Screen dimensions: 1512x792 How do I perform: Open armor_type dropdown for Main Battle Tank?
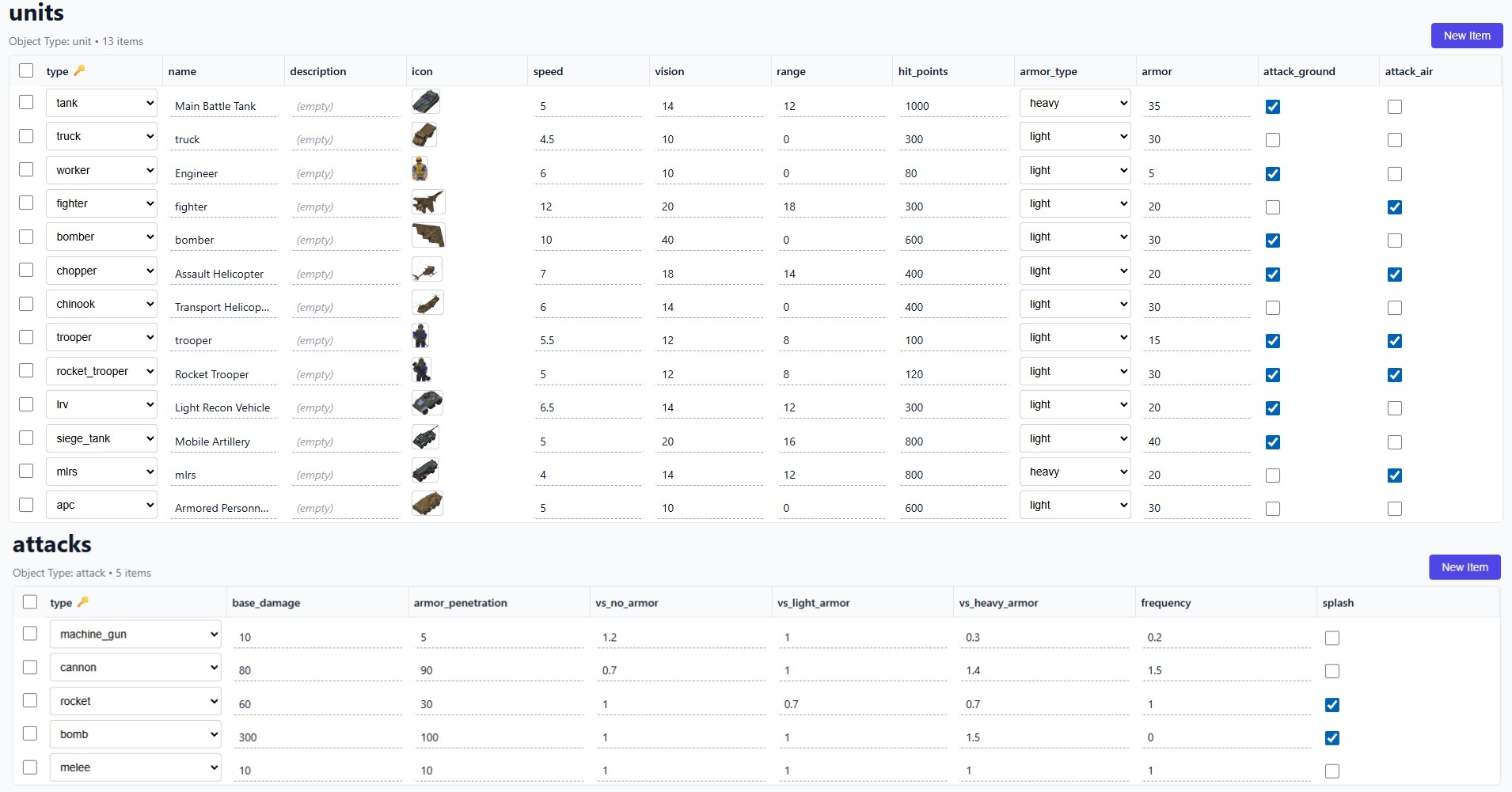[x=1075, y=103]
